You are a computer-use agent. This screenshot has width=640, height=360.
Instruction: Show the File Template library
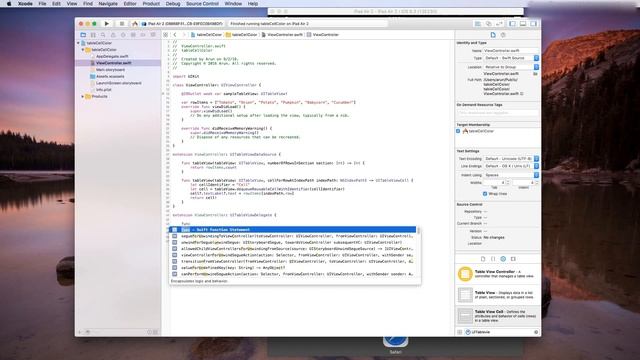[483, 259]
